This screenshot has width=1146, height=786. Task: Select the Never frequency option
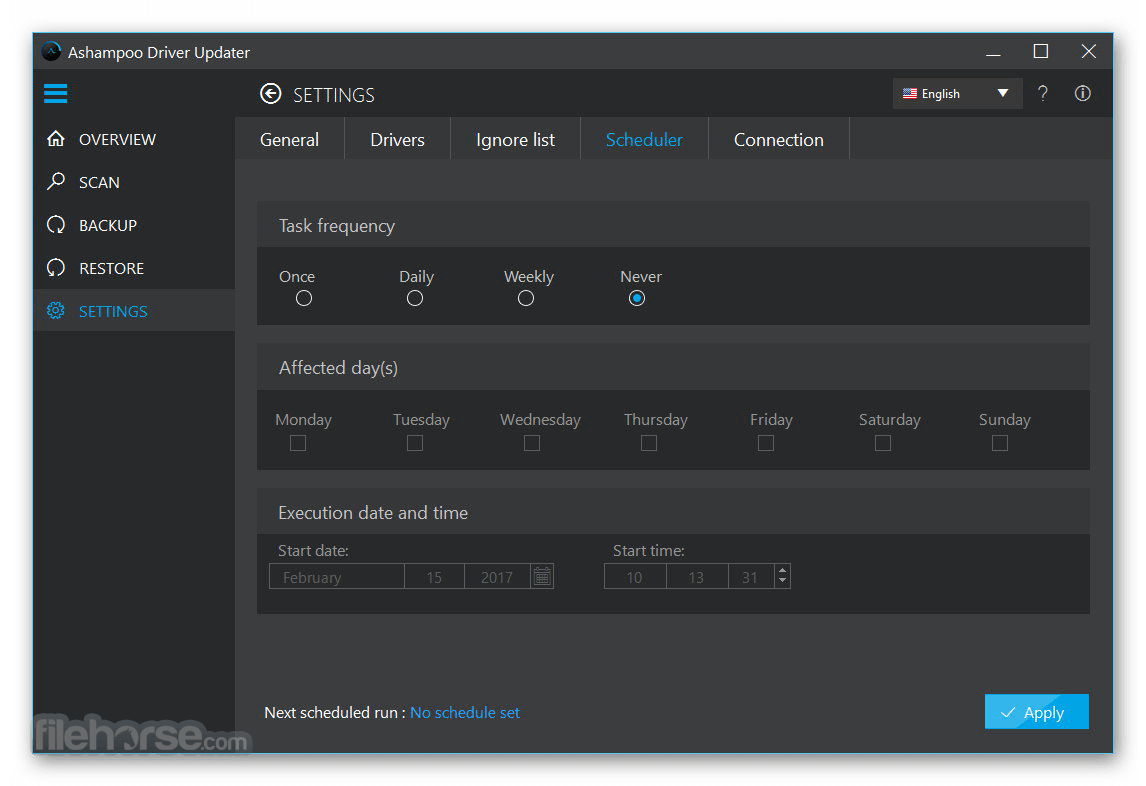coord(637,298)
